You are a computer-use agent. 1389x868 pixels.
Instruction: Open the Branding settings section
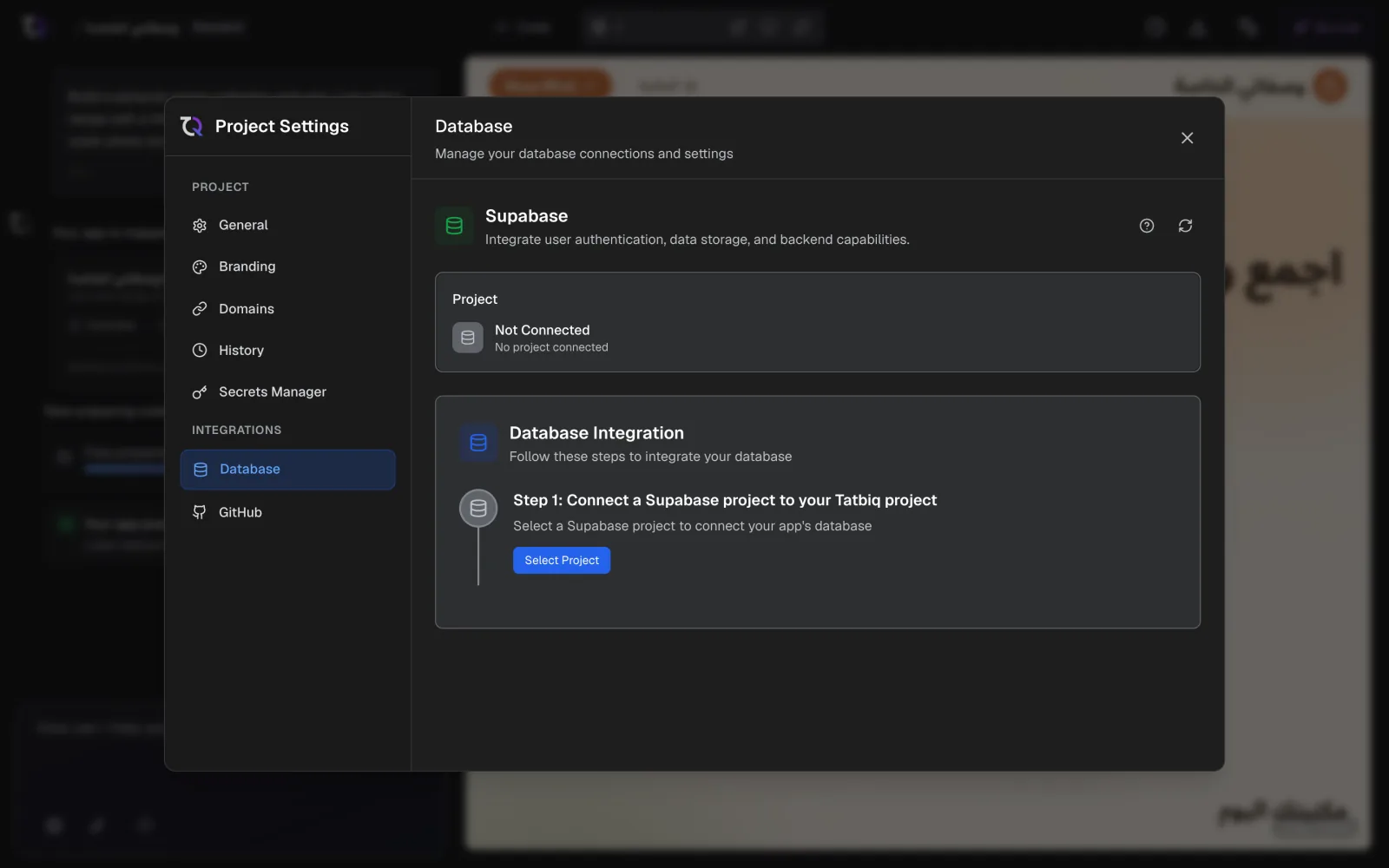[287, 266]
